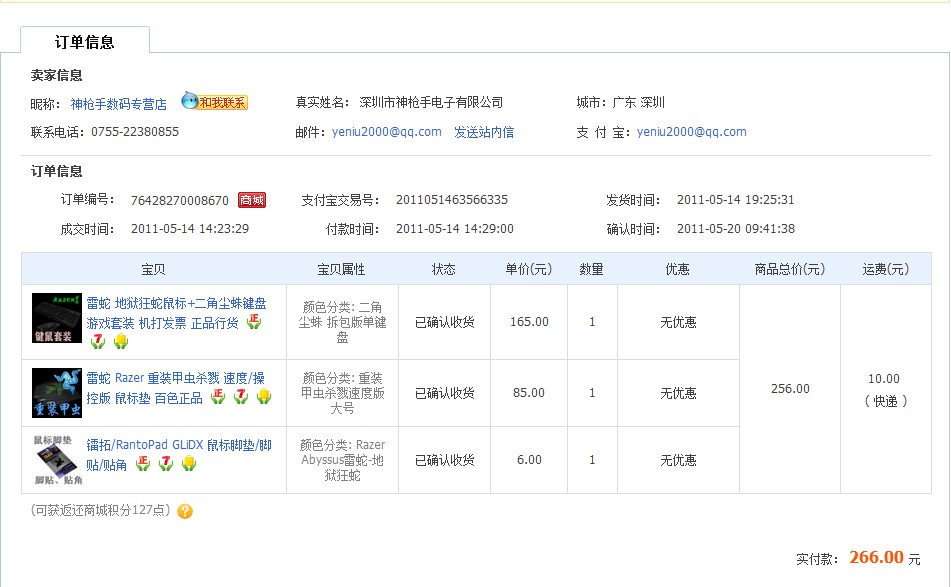The image size is (951, 587).
Task: Click 已确认收货 status in the RantoPad row
Action: click(445, 460)
